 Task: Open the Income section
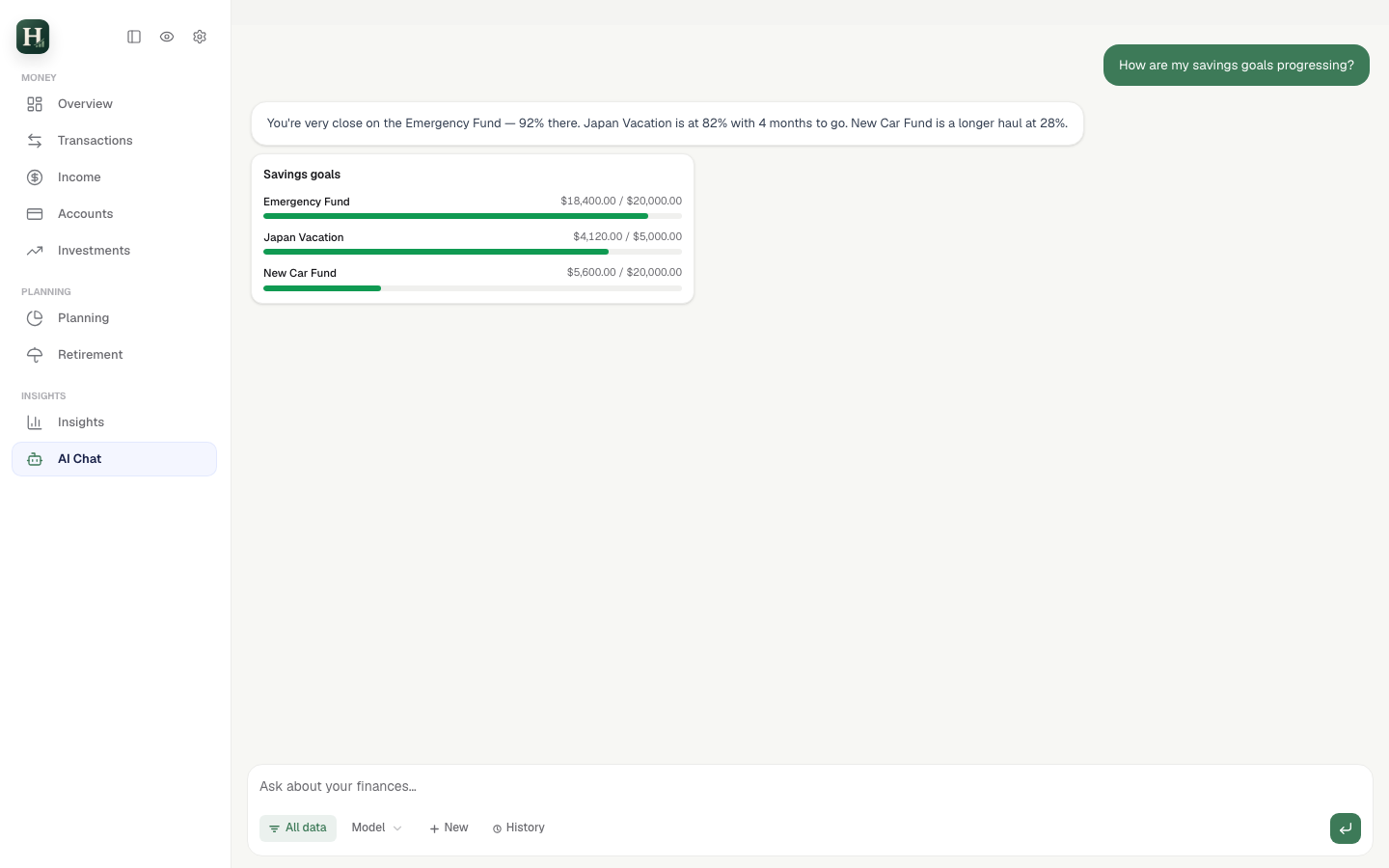click(x=114, y=177)
